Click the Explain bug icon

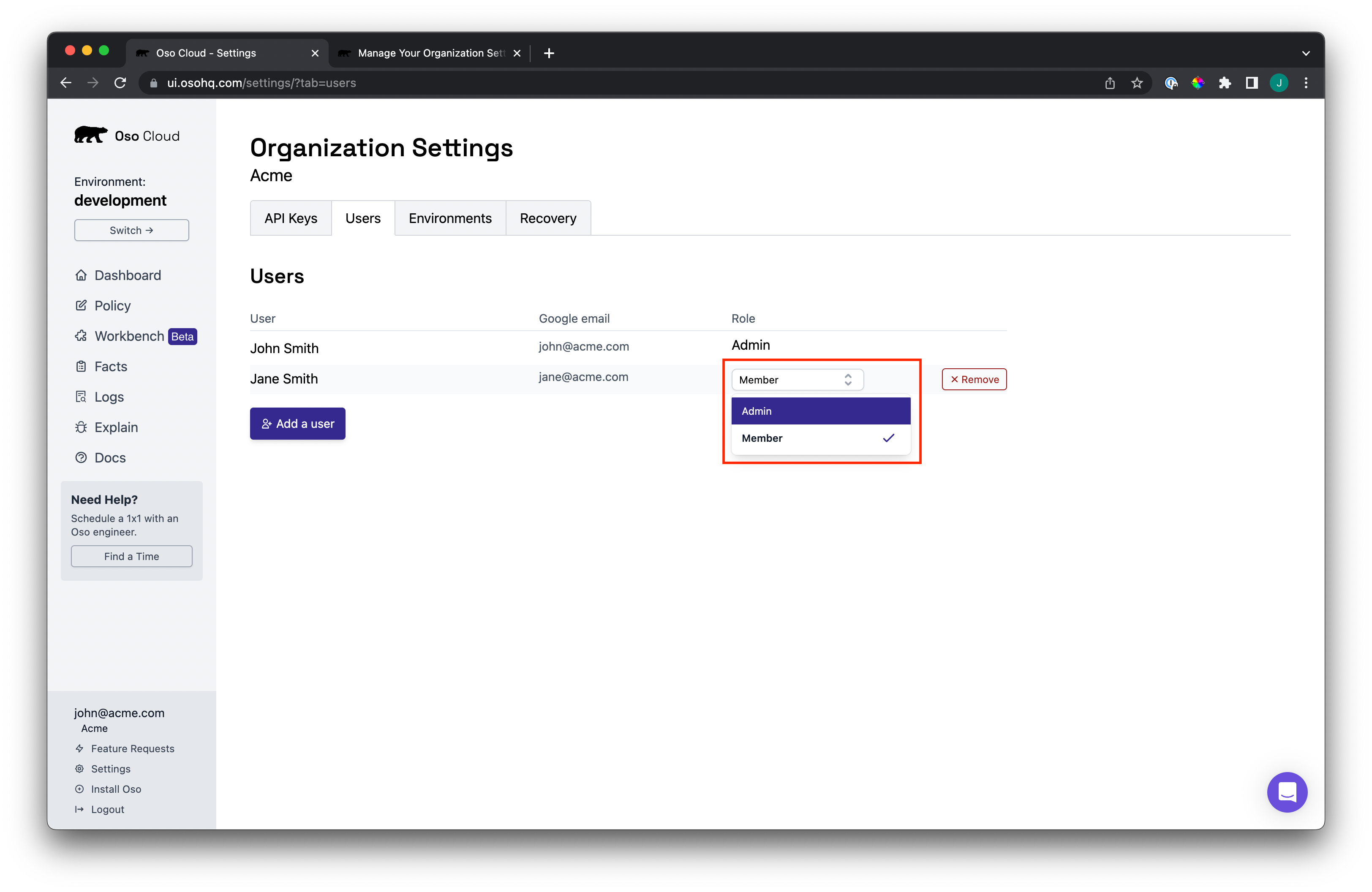(x=81, y=427)
